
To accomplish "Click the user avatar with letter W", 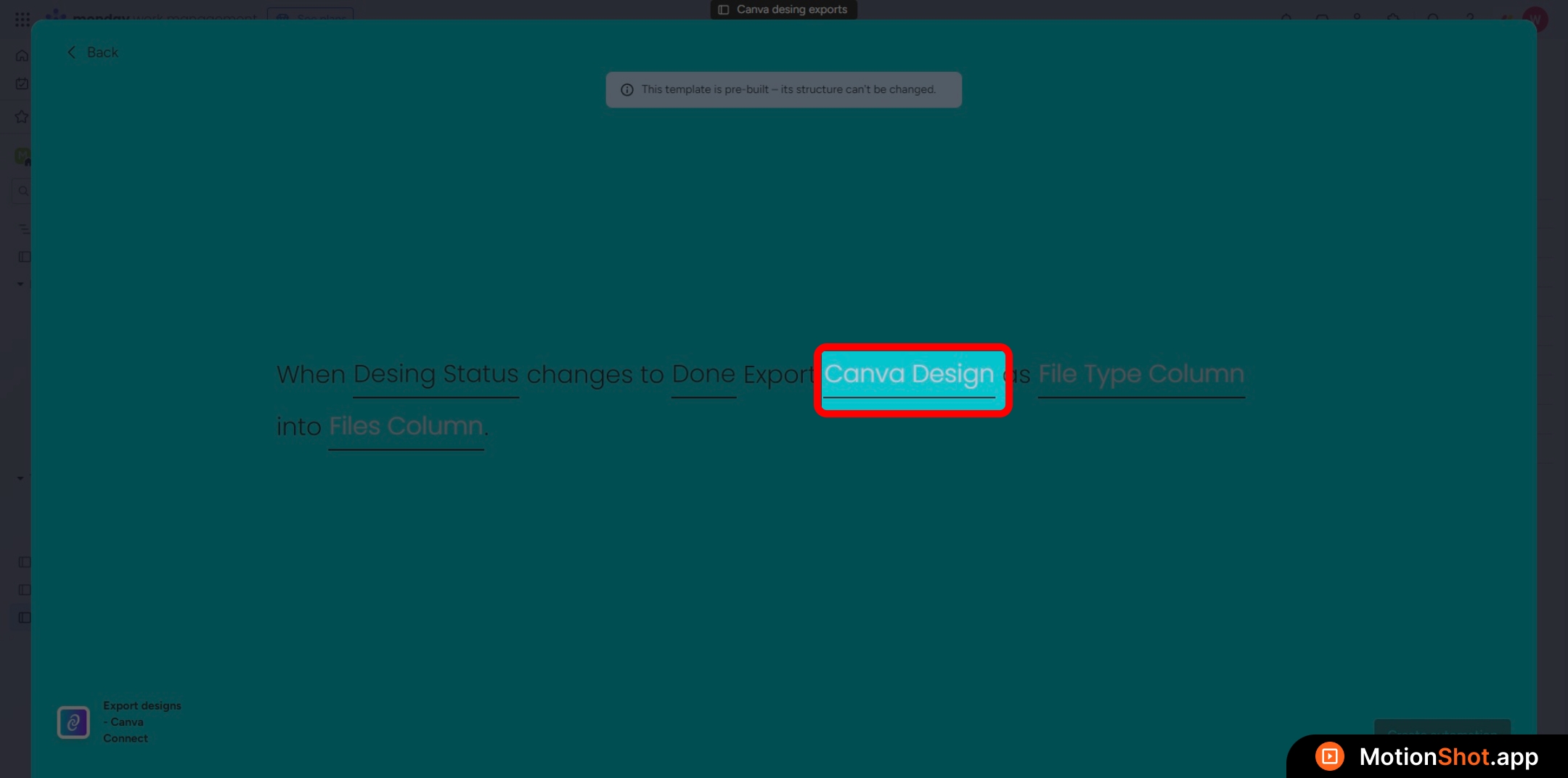I will click(x=1535, y=19).
